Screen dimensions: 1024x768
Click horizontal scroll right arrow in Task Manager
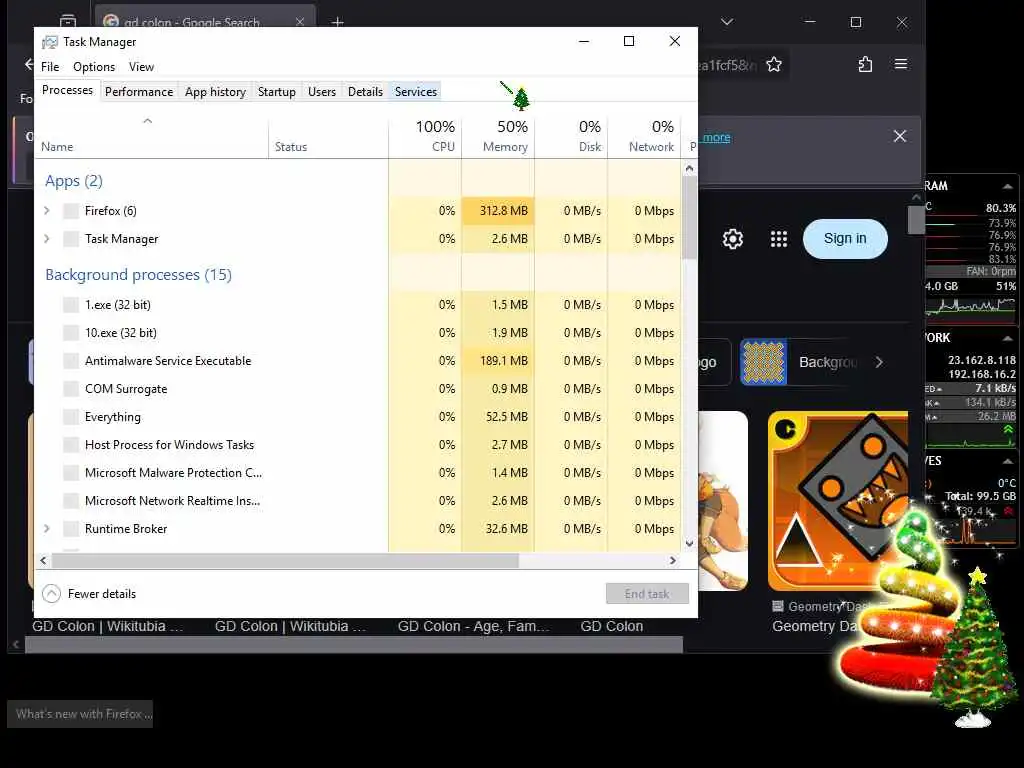(673, 560)
